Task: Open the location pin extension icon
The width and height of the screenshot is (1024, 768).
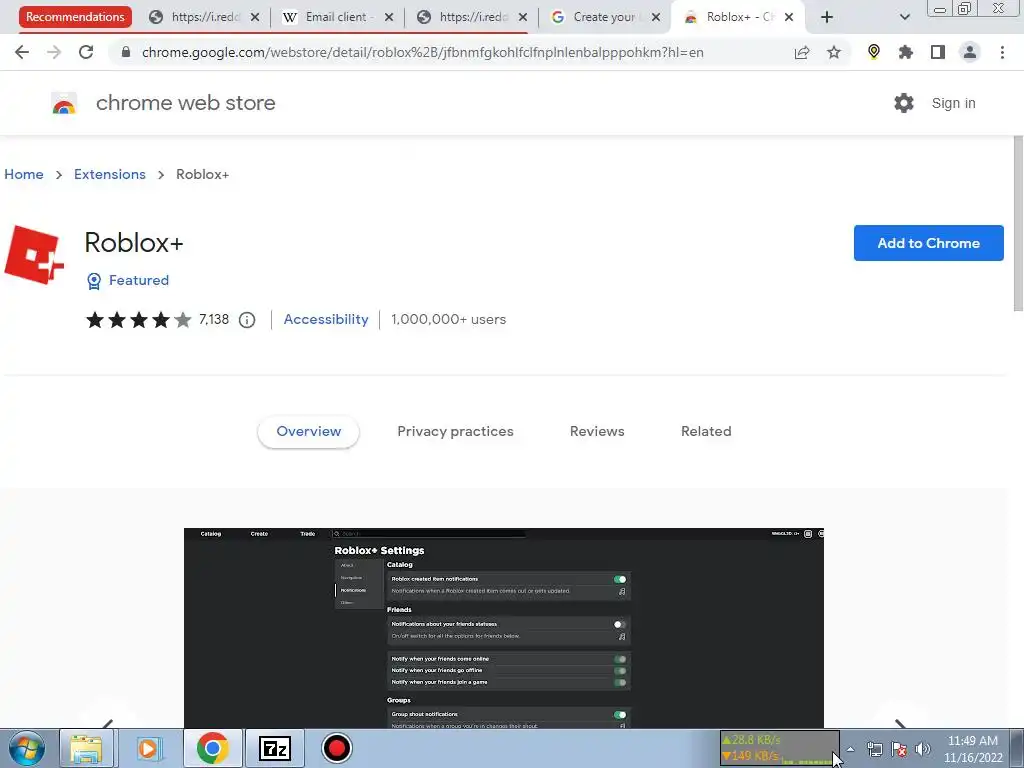Action: 874,52
